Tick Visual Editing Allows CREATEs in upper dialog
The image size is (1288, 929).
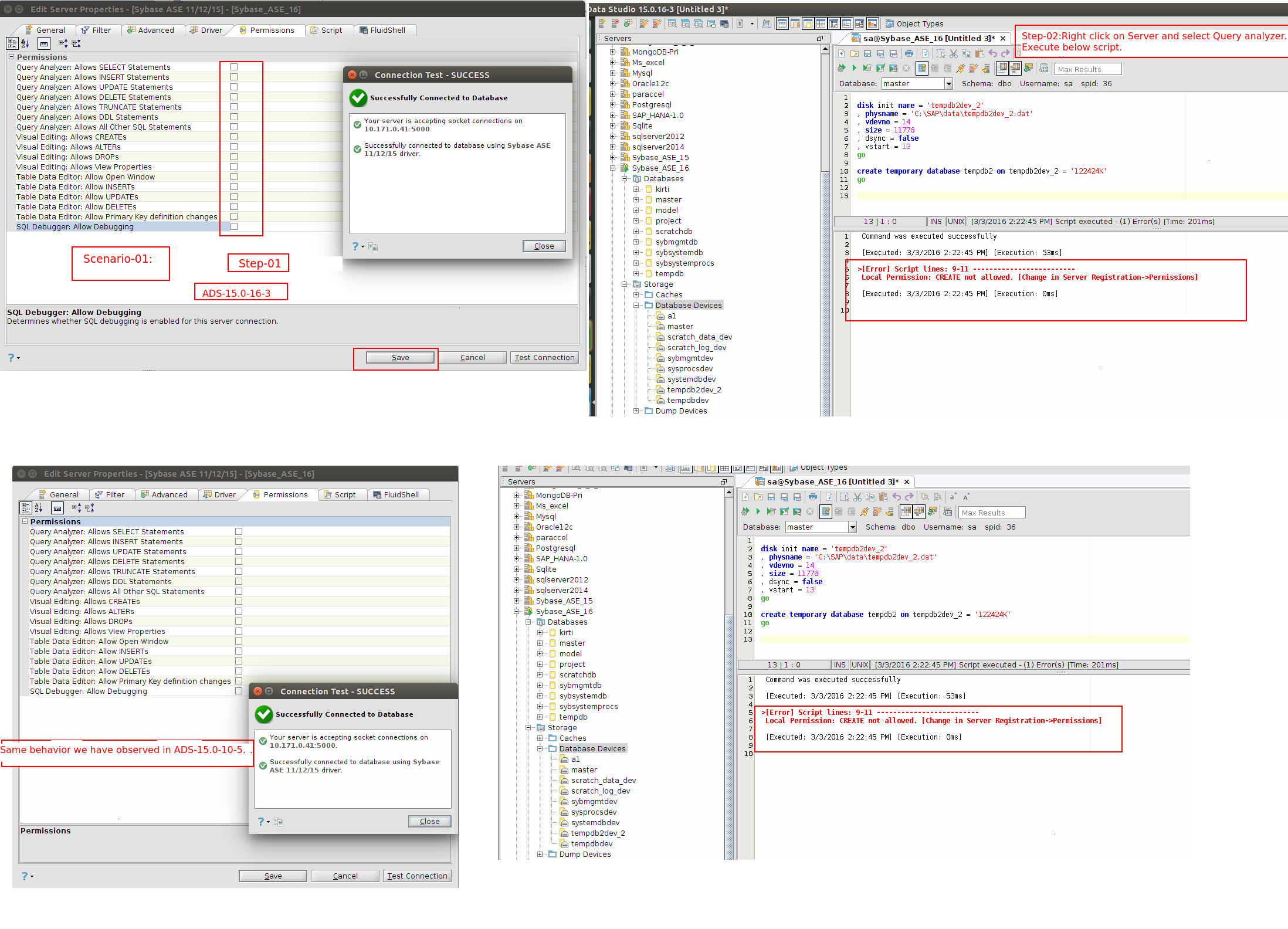click(234, 137)
